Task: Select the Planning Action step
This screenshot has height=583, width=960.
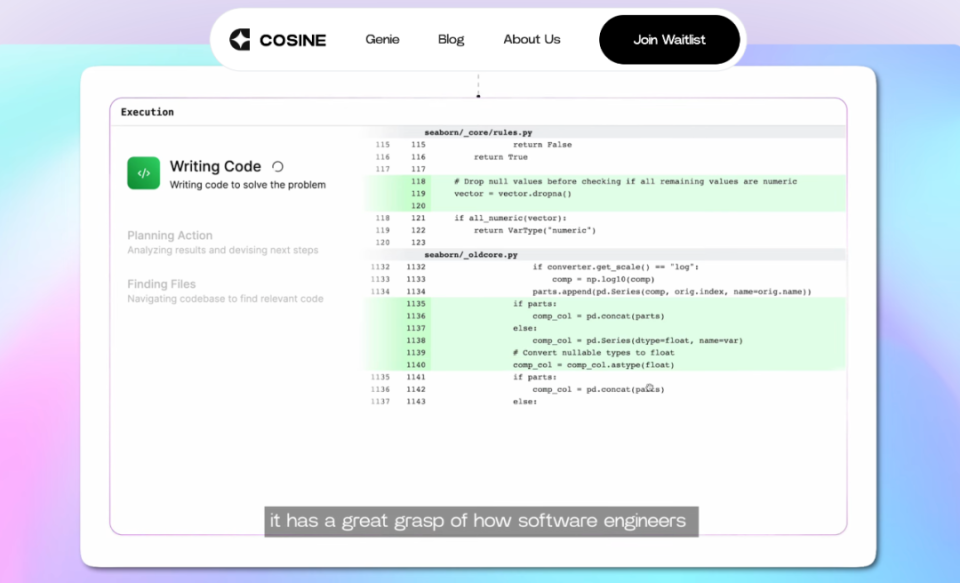Action: pyautogui.click(x=170, y=236)
